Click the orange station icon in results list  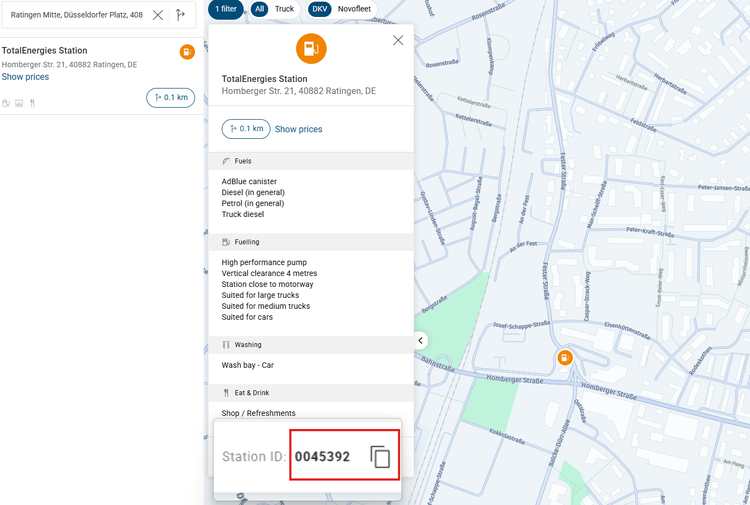(x=187, y=52)
